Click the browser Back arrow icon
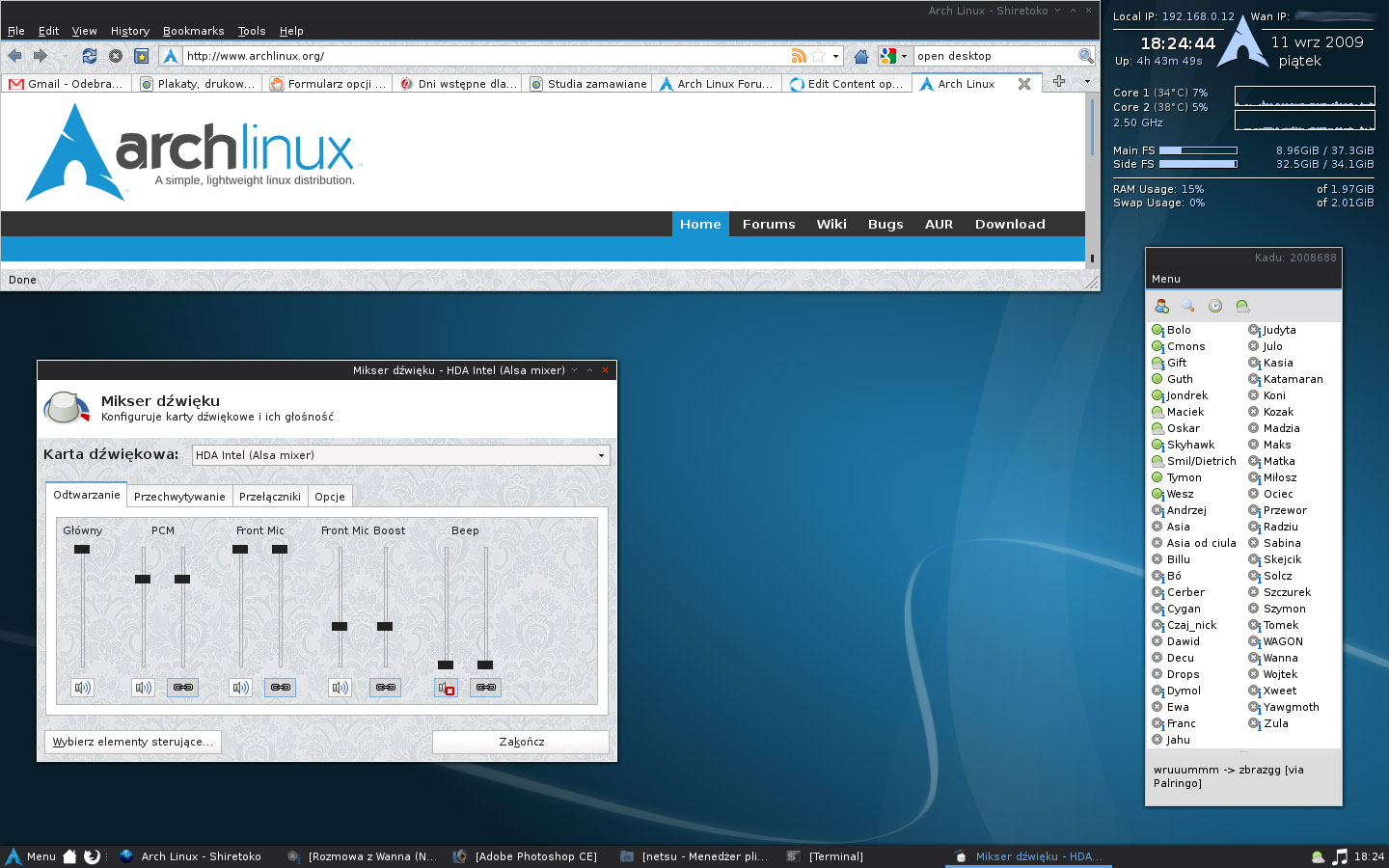The width and height of the screenshot is (1389, 868). coord(14,56)
